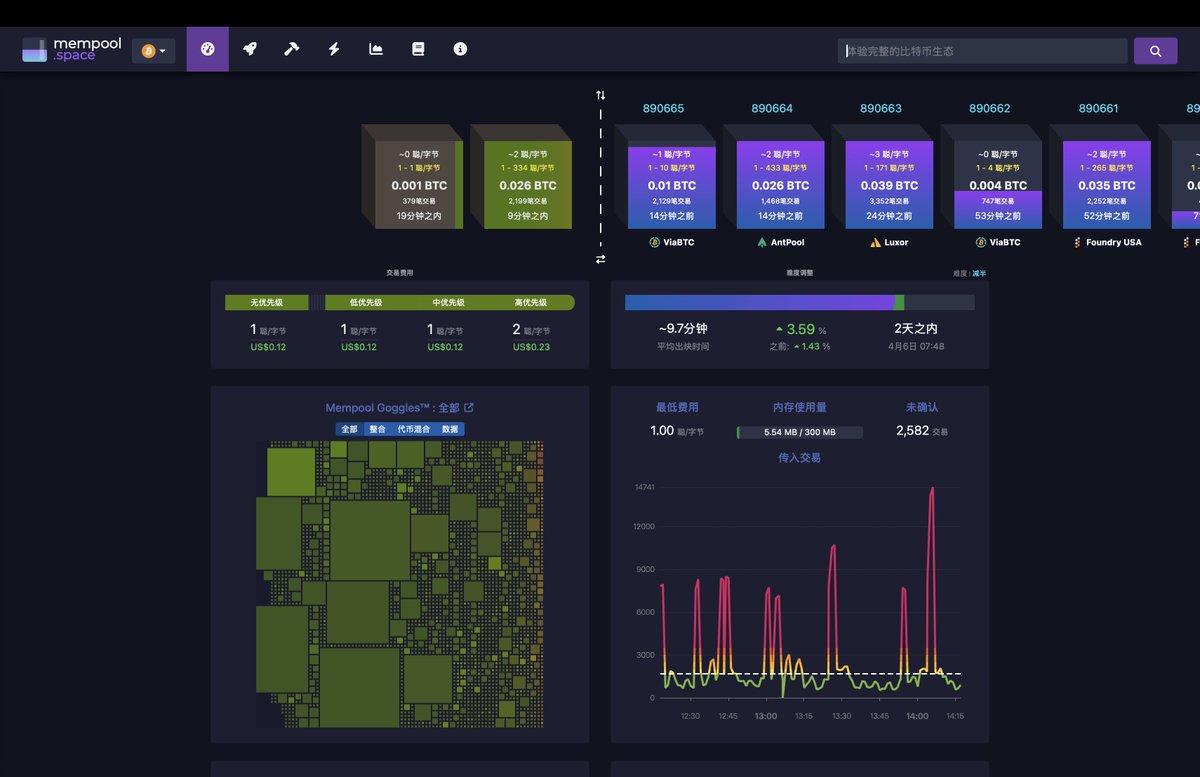Click the Foundry USA pool name
Viewport: 1200px width, 777px height.
point(1114,242)
